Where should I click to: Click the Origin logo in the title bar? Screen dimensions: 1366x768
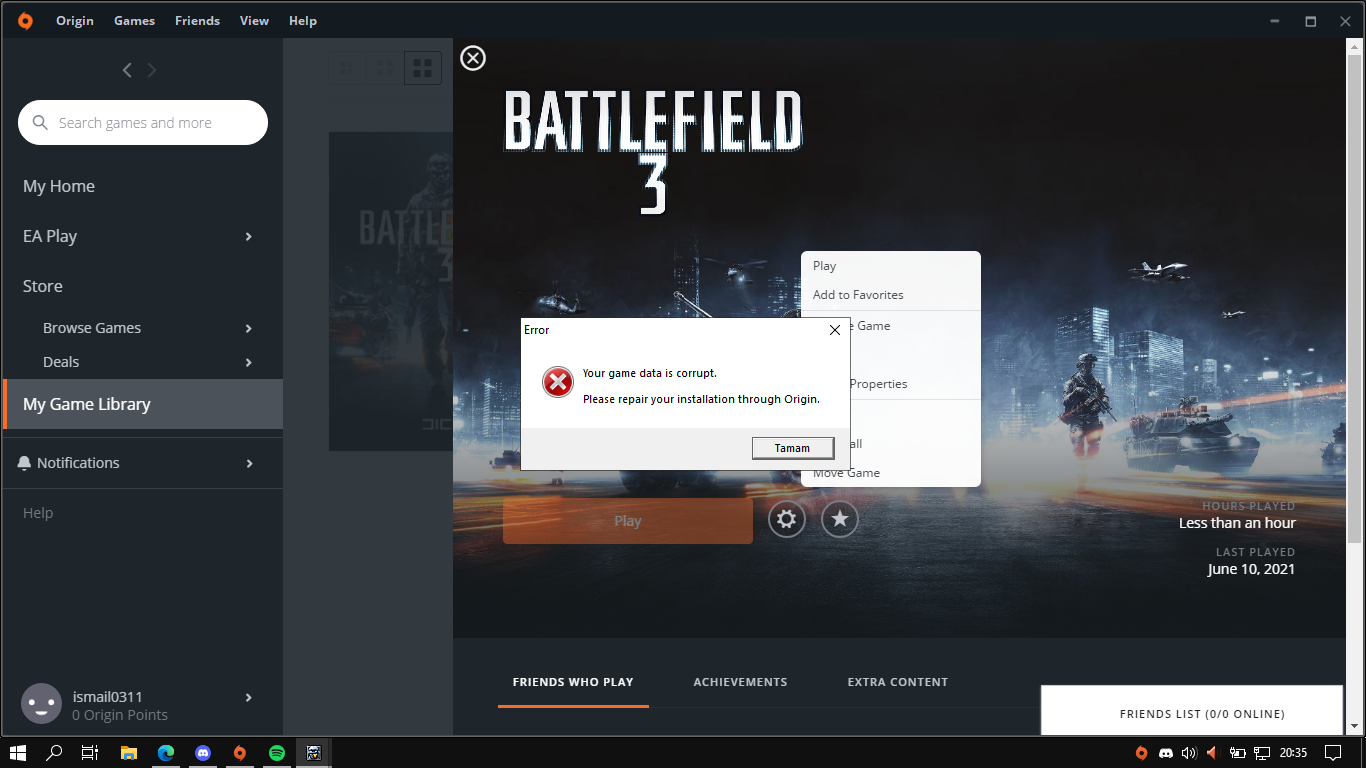click(x=25, y=20)
